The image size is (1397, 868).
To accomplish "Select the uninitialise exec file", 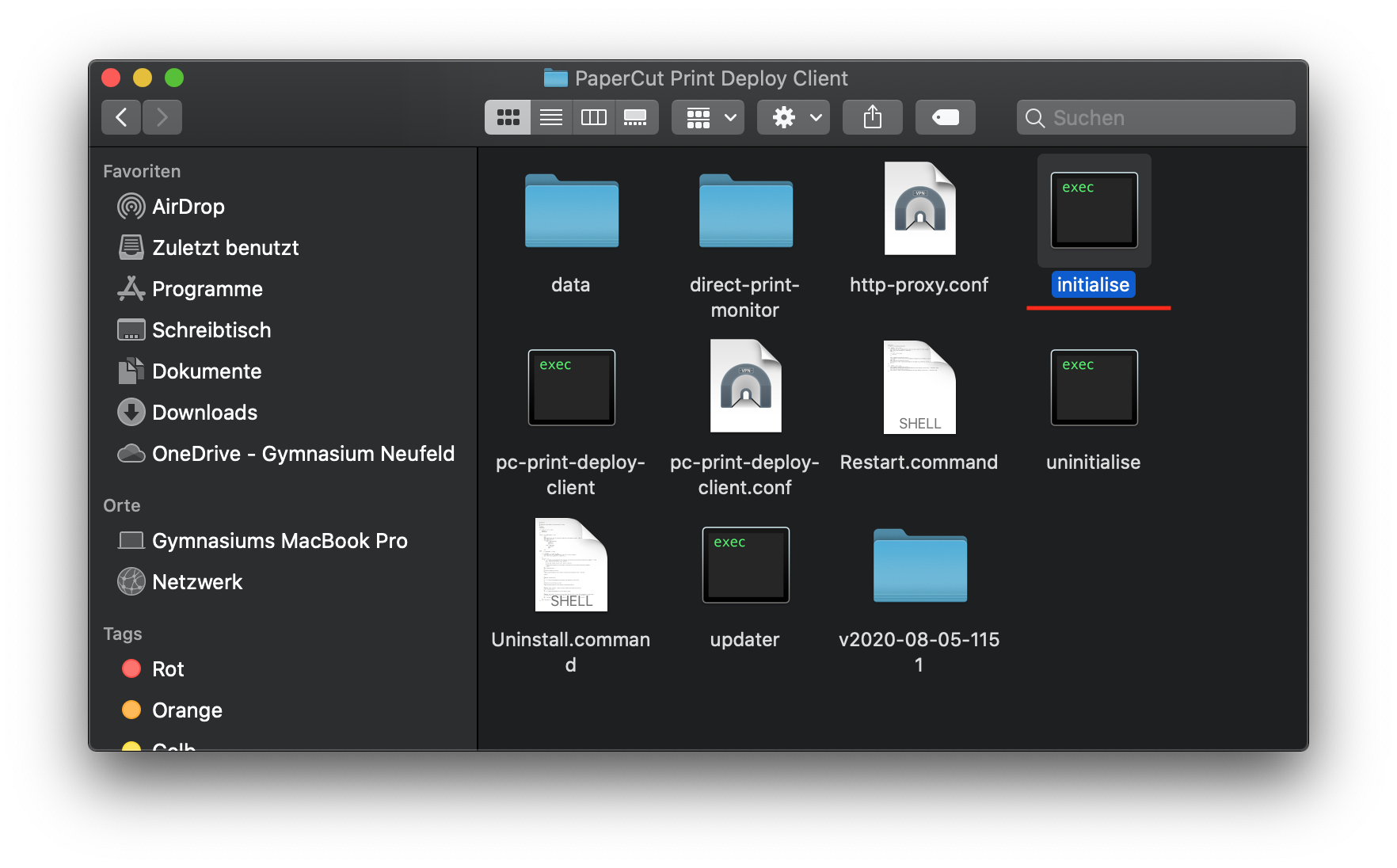I will [1094, 388].
